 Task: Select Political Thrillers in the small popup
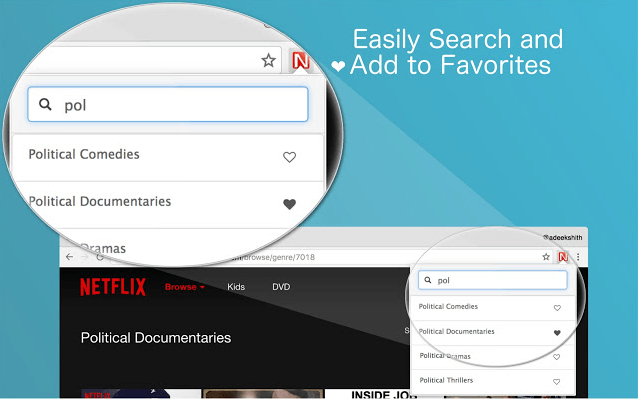point(446,380)
